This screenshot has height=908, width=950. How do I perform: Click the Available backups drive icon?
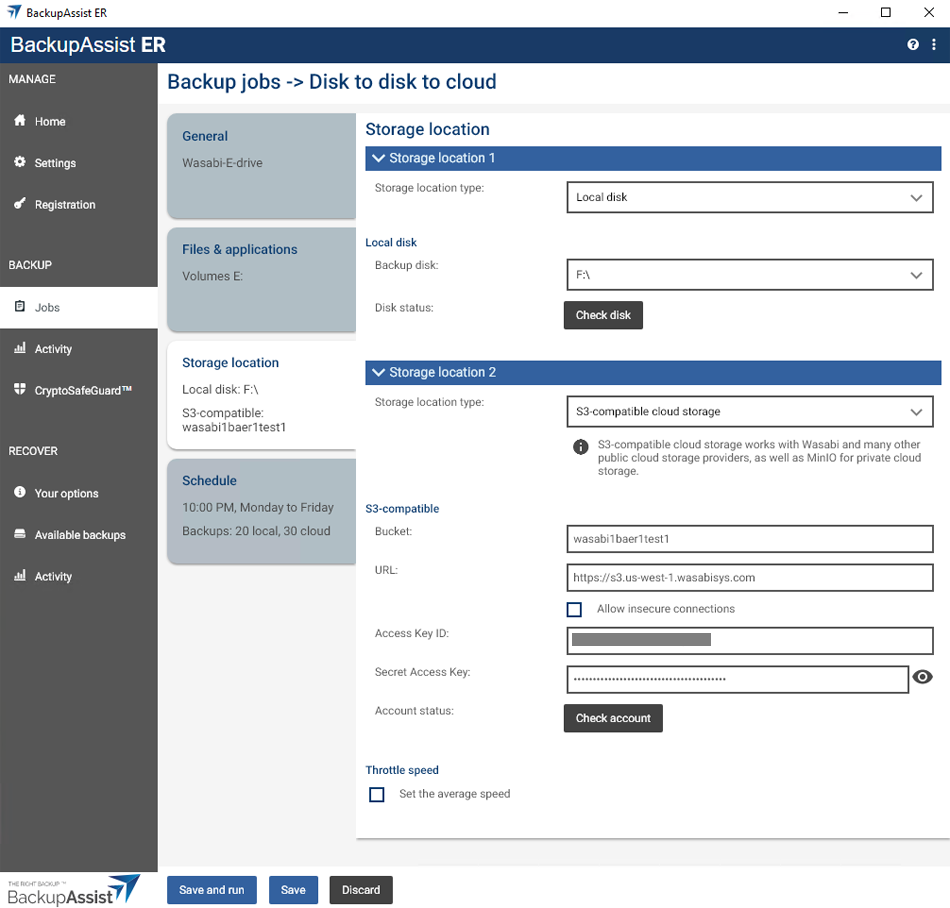[20, 534]
